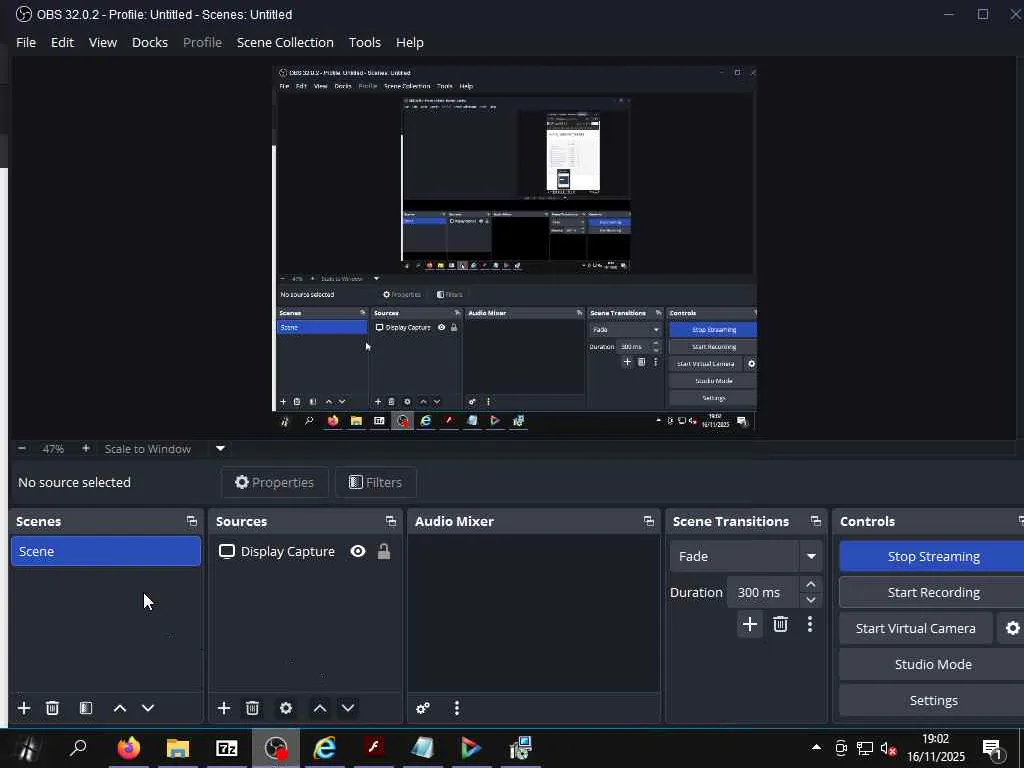The image size is (1024, 768).
Task: Add a configurable transition with plus icon
Action: tap(750, 624)
